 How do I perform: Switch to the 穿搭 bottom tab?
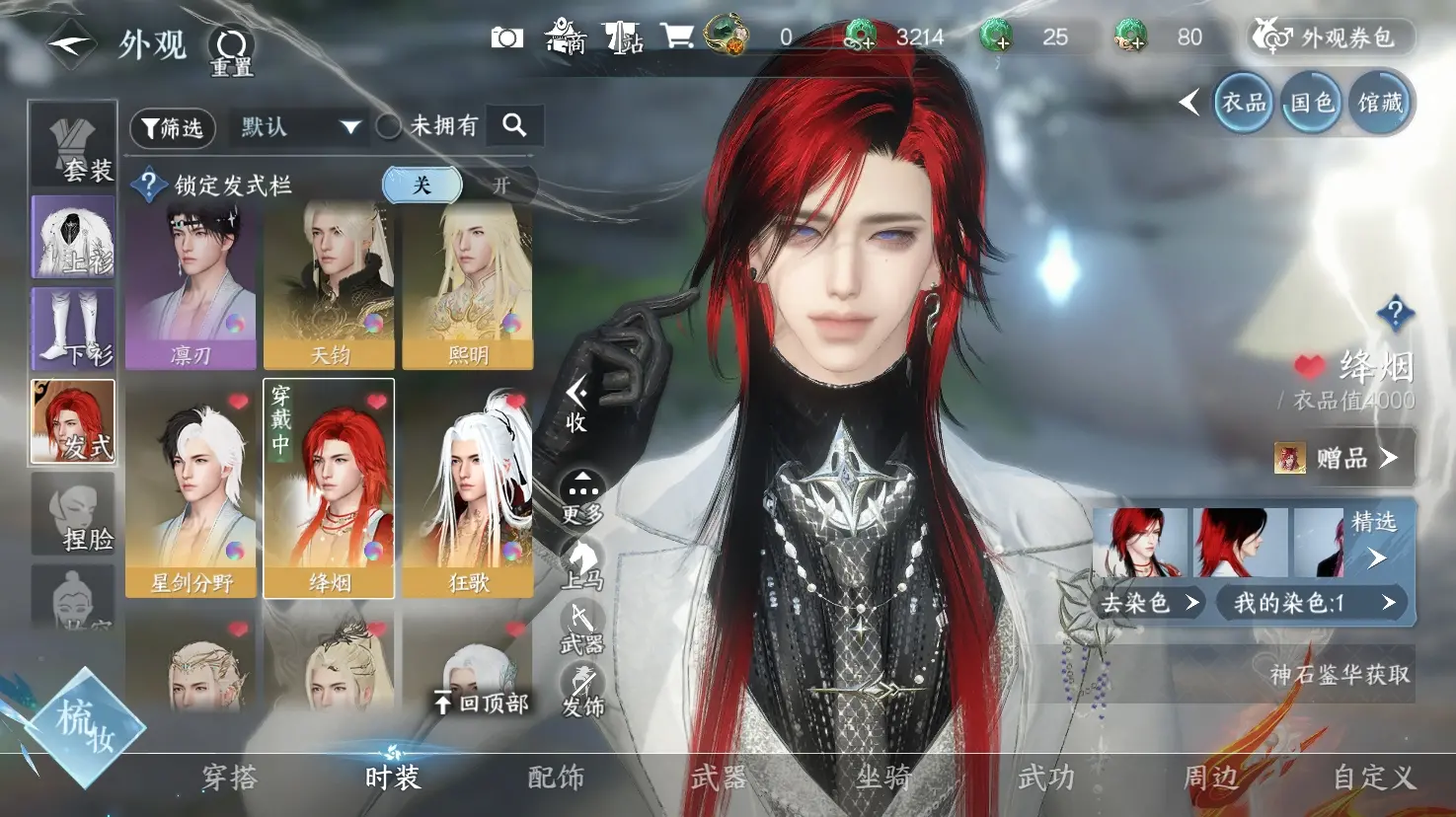(230, 778)
